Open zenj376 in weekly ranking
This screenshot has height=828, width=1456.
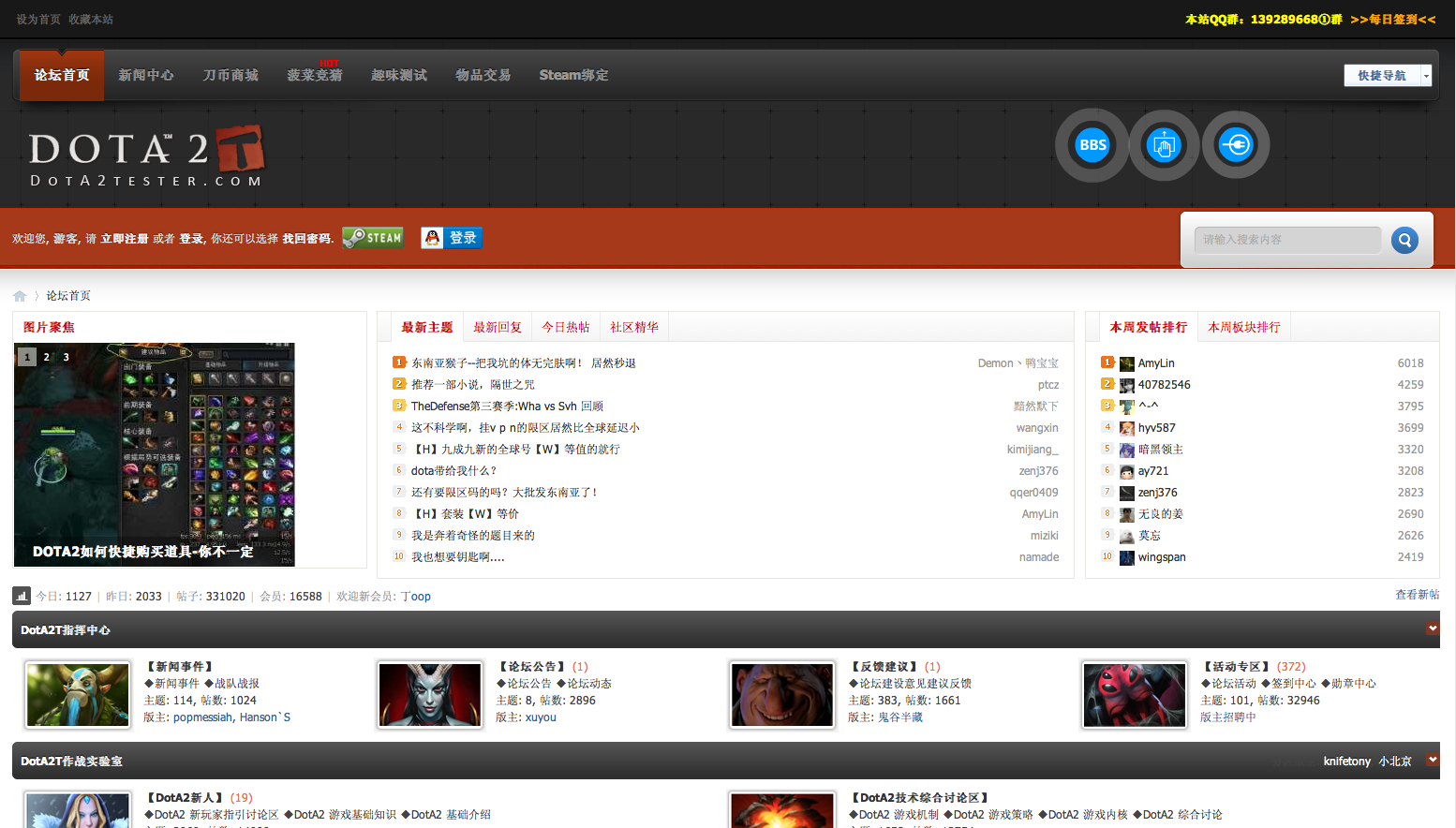pos(1158,493)
